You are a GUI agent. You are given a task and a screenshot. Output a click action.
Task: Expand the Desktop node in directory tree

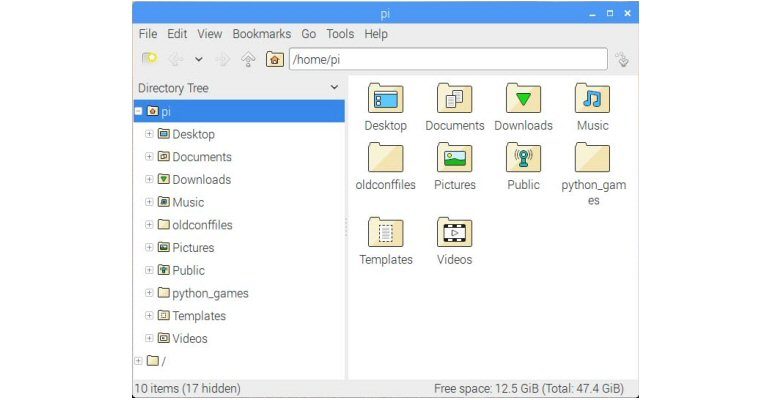point(150,134)
